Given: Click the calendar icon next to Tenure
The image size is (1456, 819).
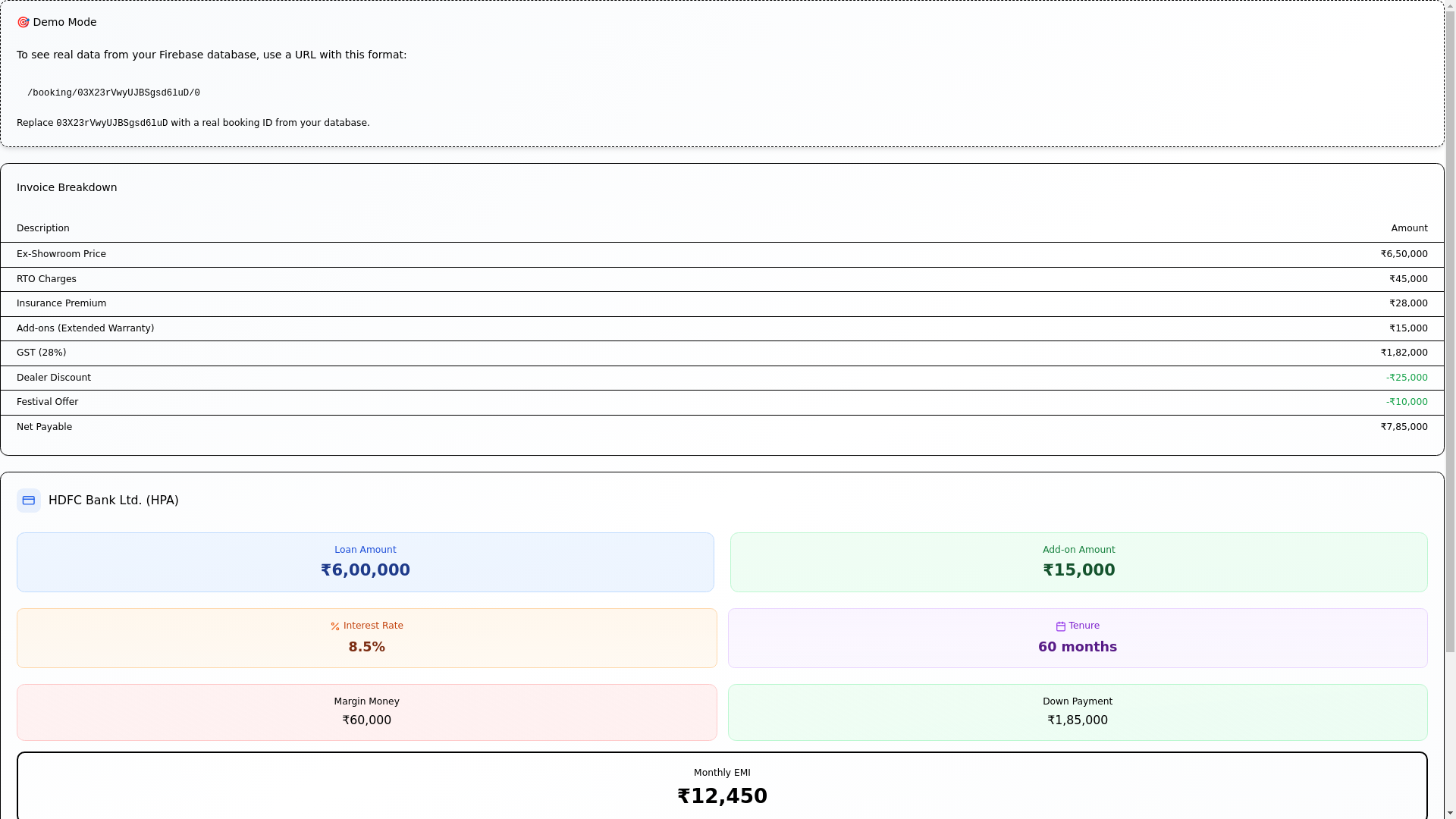Looking at the screenshot, I should tap(1061, 626).
